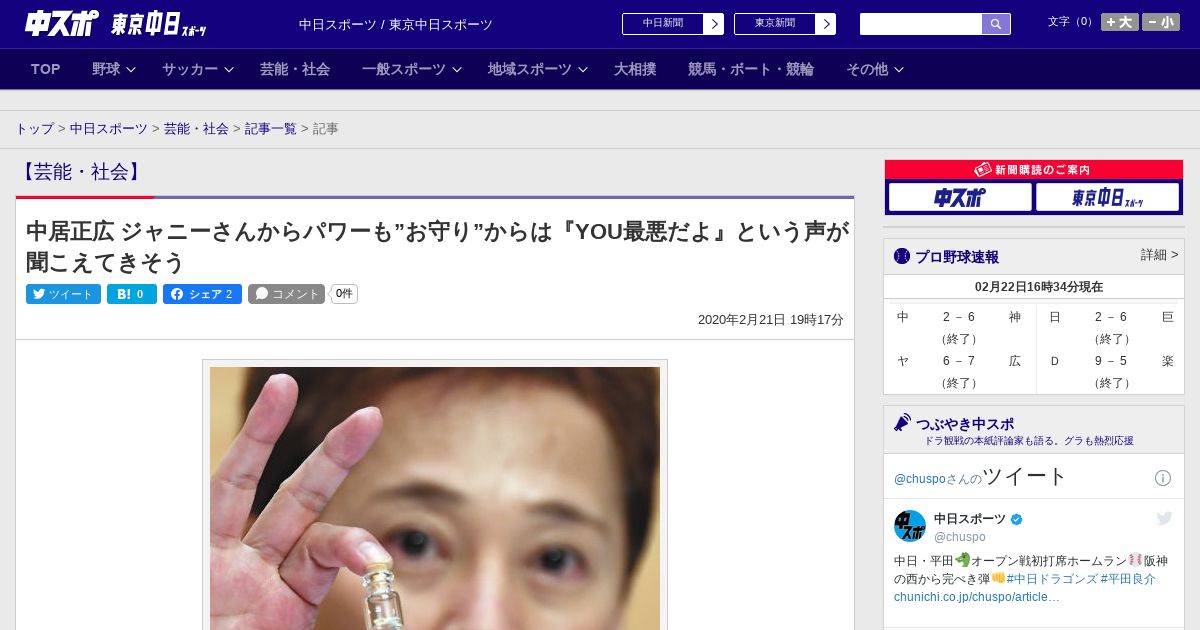The width and height of the screenshot is (1200, 630).
Task: Expand the 一般スポーツ dropdown chevron
Action: [457, 70]
